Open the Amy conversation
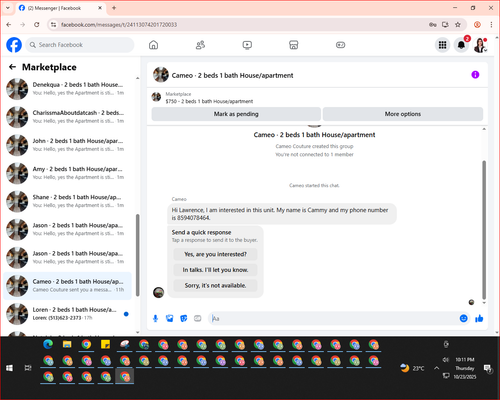The image size is (500, 400). pyautogui.click(x=68, y=173)
